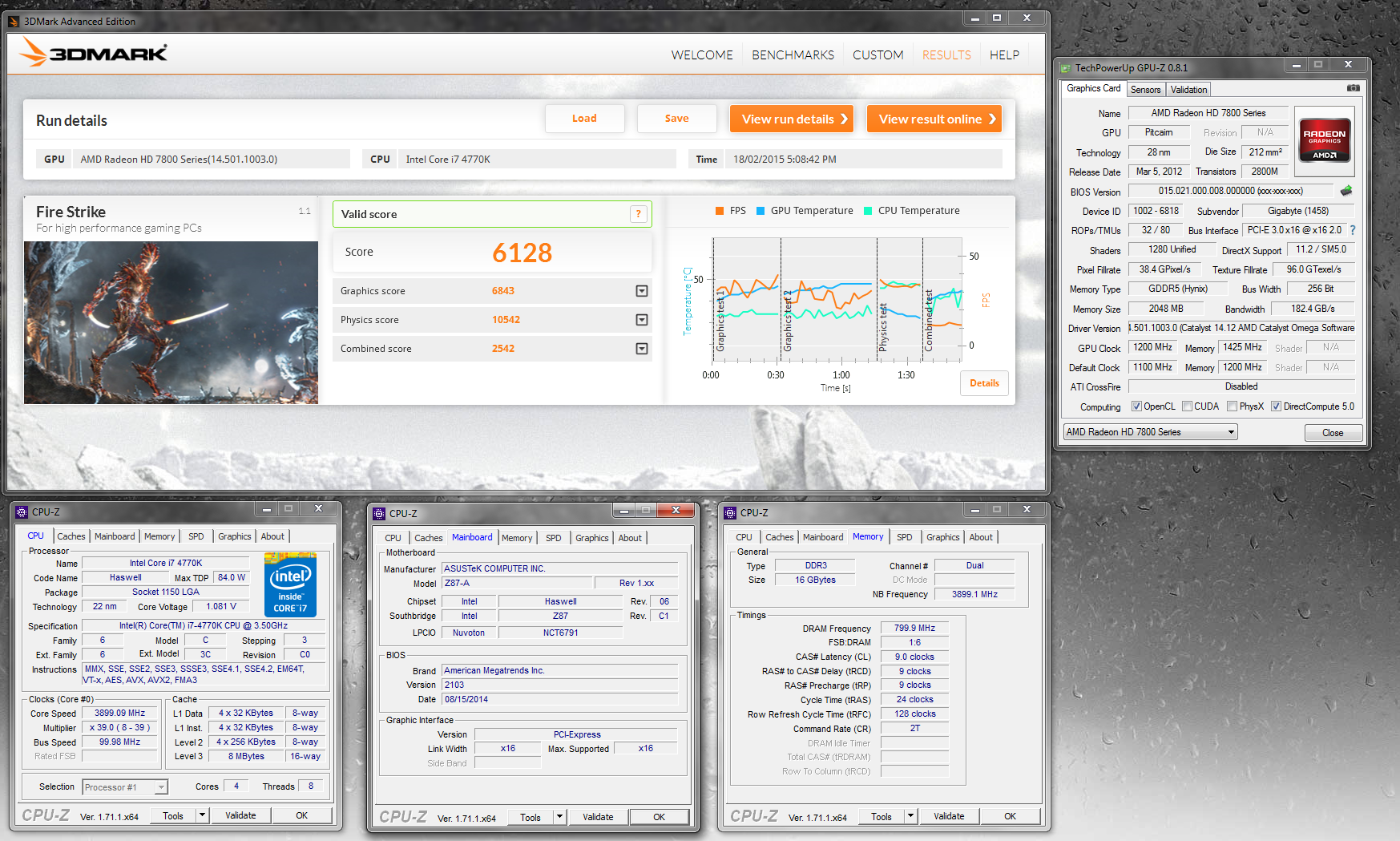Click the Load button in Run details
1400x841 pixels.
coord(584,119)
